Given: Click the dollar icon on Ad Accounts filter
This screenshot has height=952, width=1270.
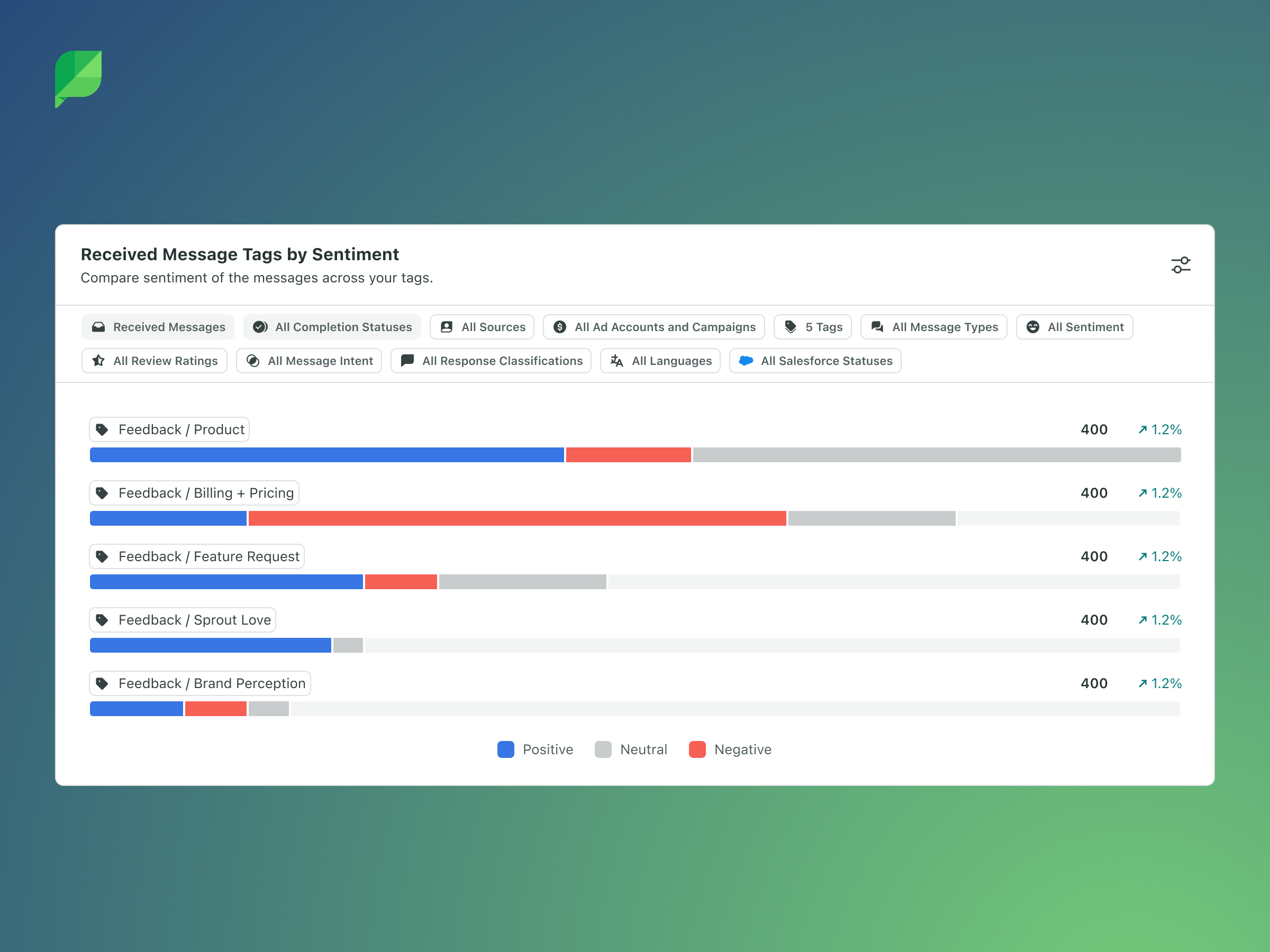Looking at the screenshot, I should 560,327.
